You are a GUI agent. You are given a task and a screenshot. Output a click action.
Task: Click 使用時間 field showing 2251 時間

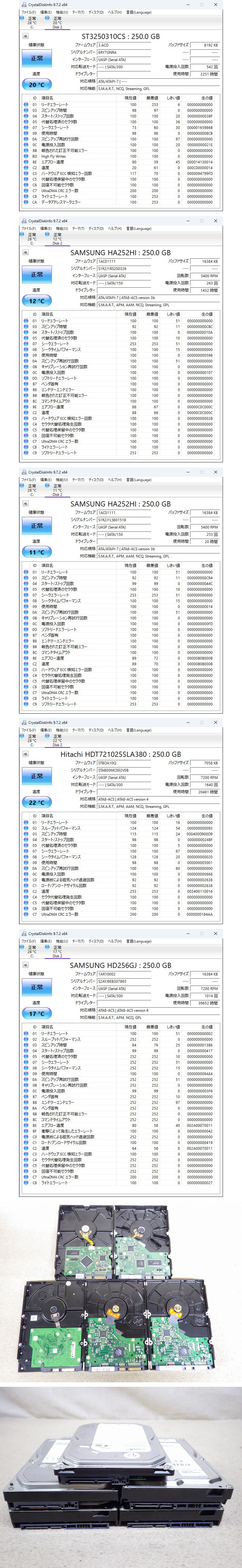(204, 74)
